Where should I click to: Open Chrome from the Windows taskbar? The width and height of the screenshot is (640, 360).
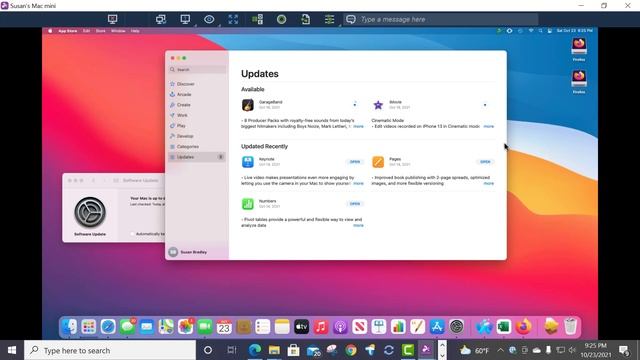[351, 350]
